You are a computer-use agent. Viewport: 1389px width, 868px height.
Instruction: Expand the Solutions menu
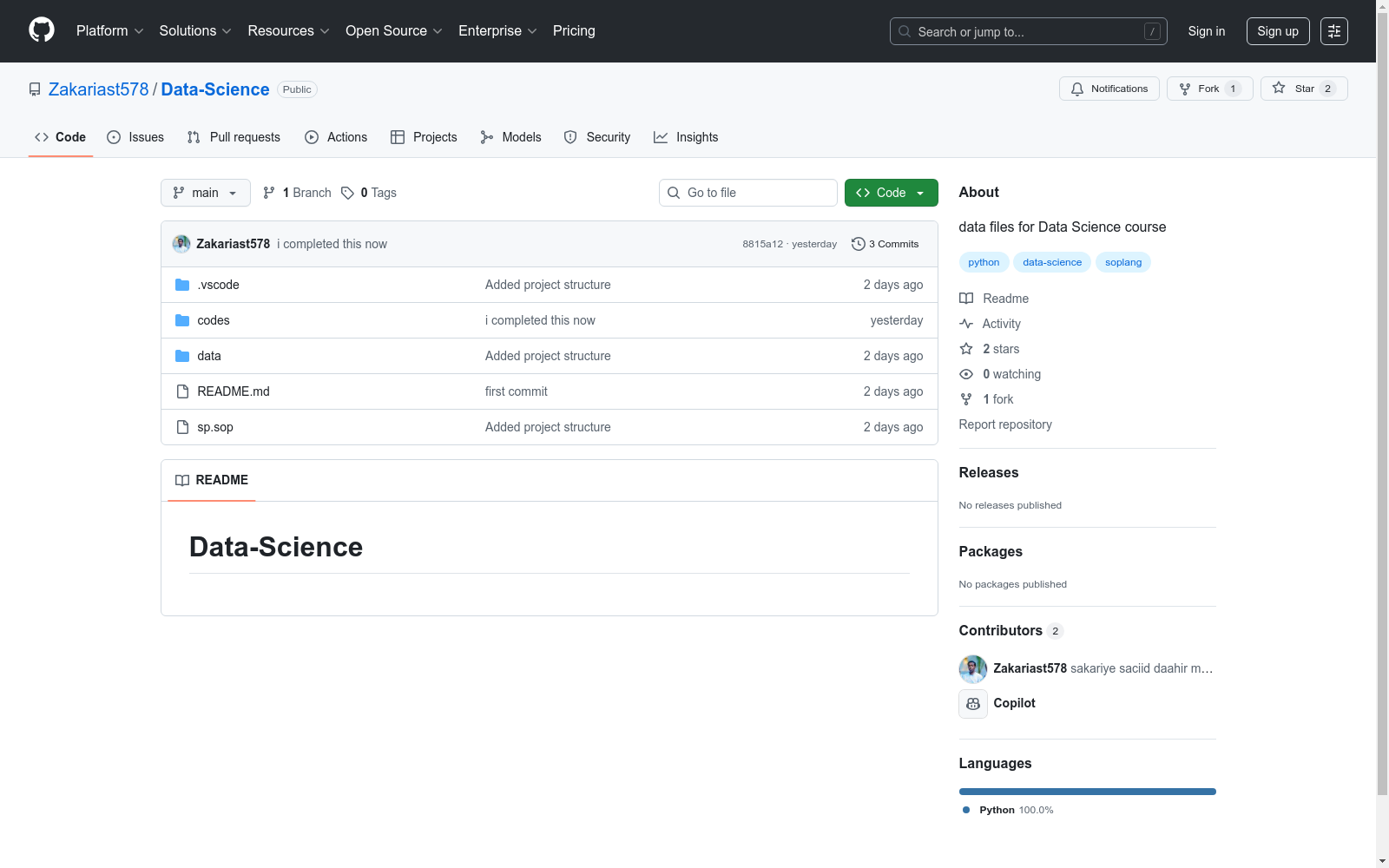(195, 31)
